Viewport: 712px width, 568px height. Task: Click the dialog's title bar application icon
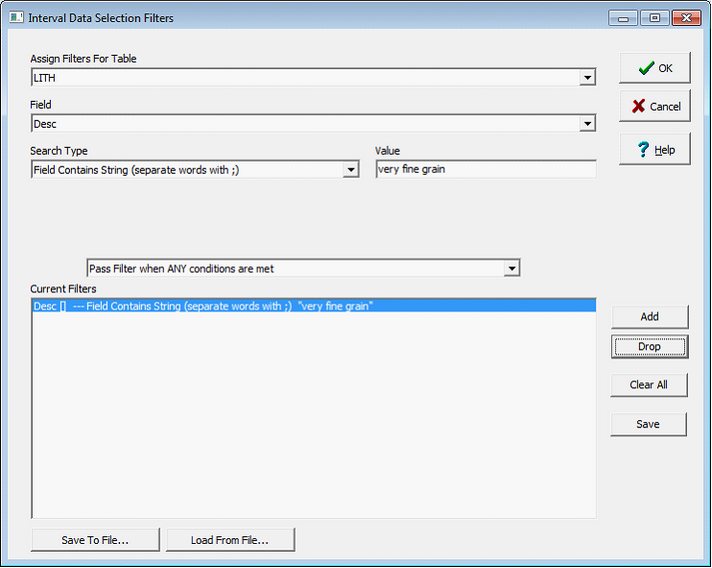point(17,18)
